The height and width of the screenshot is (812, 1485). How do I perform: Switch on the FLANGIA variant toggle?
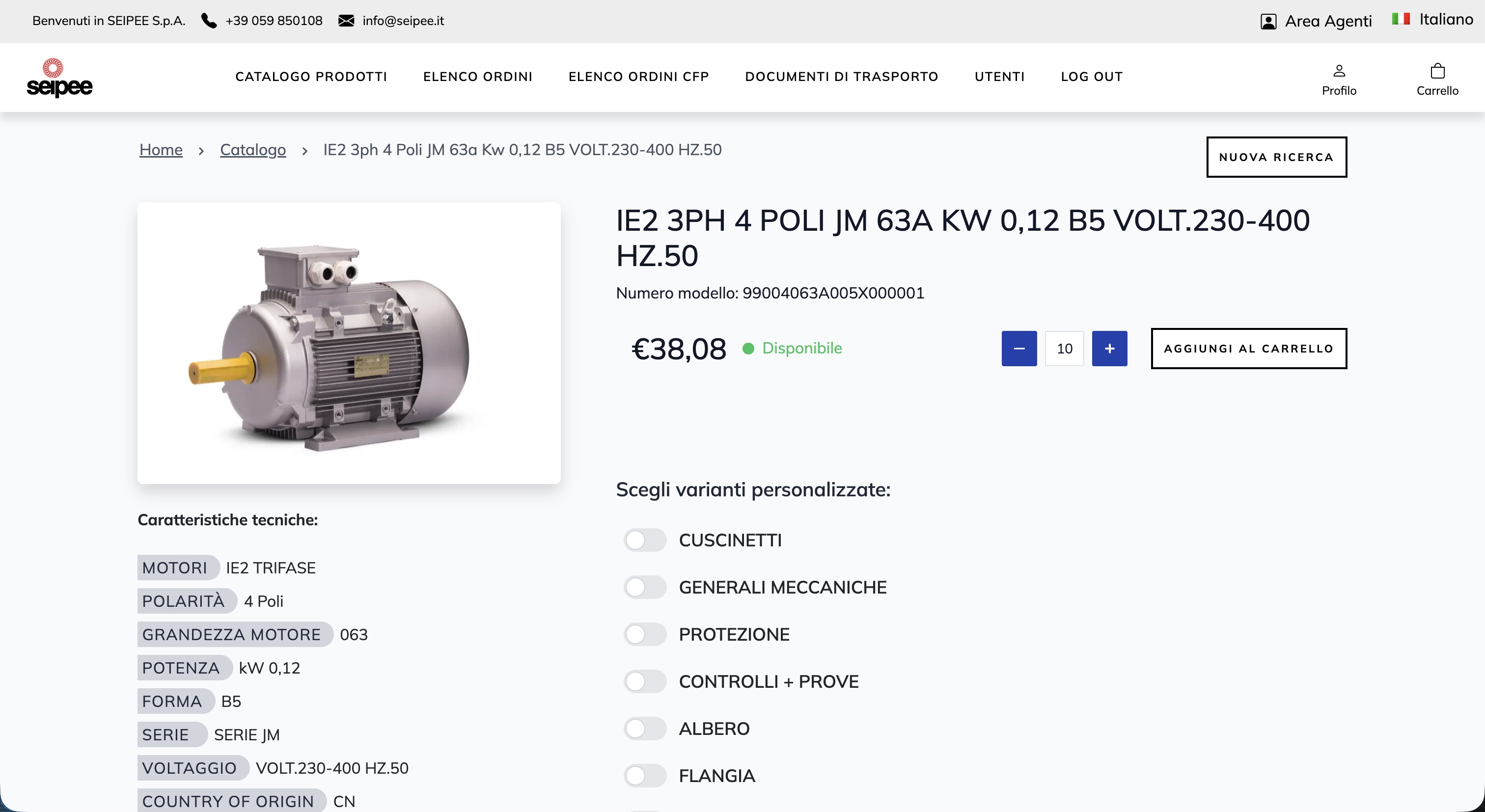(644, 776)
